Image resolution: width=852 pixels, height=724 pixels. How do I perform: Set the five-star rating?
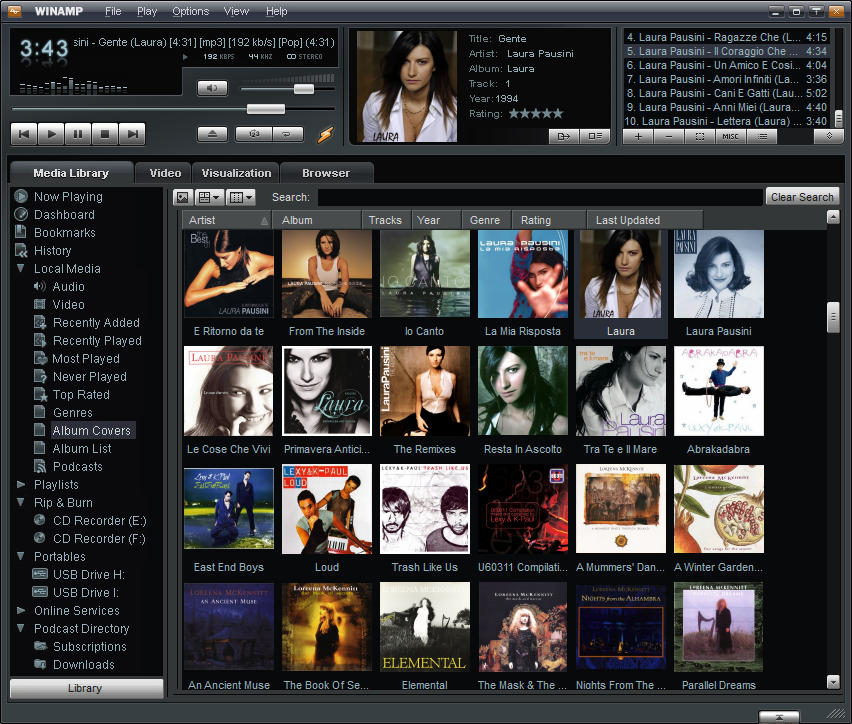coord(536,114)
